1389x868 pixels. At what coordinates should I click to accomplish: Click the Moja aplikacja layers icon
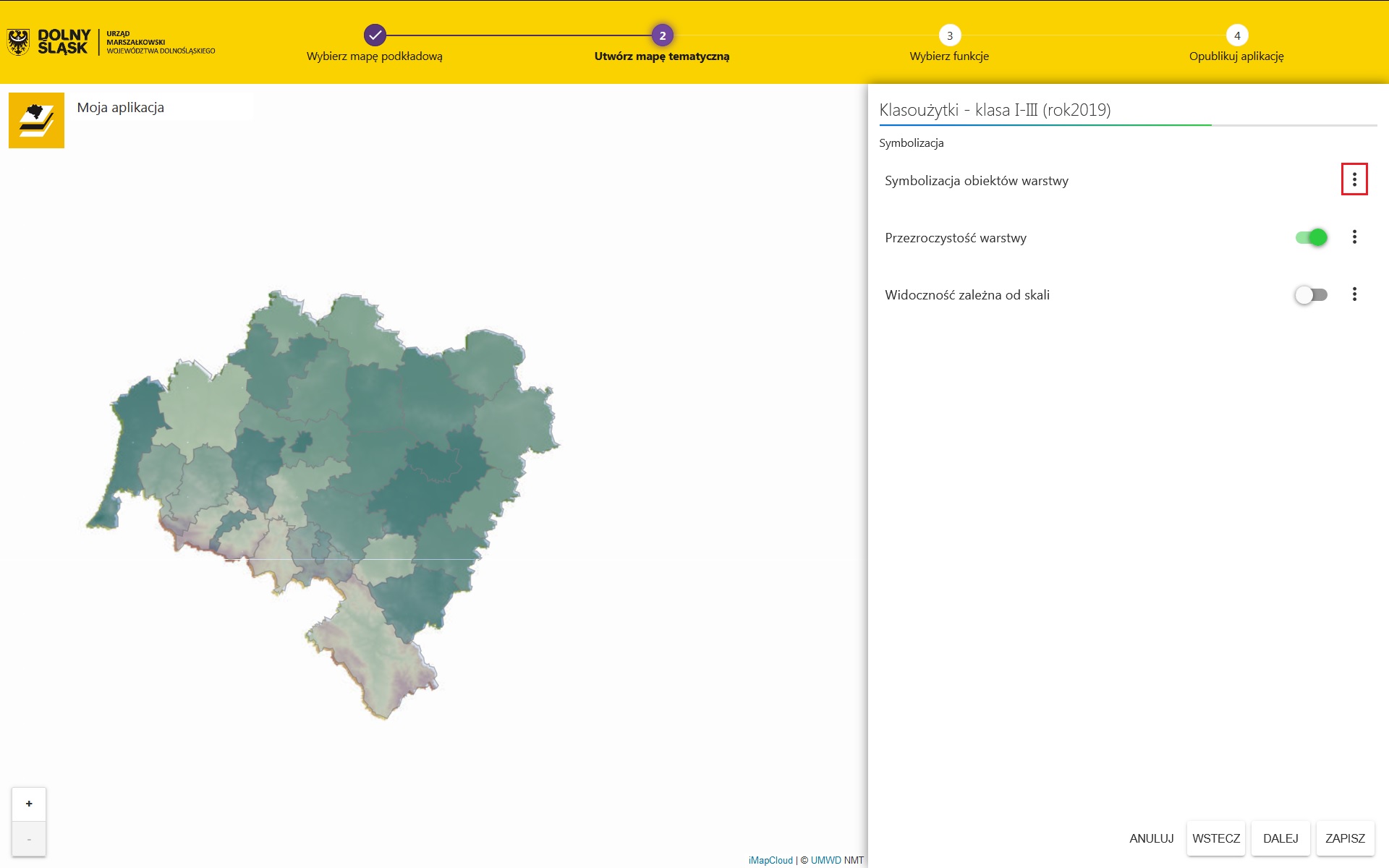[36, 120]
